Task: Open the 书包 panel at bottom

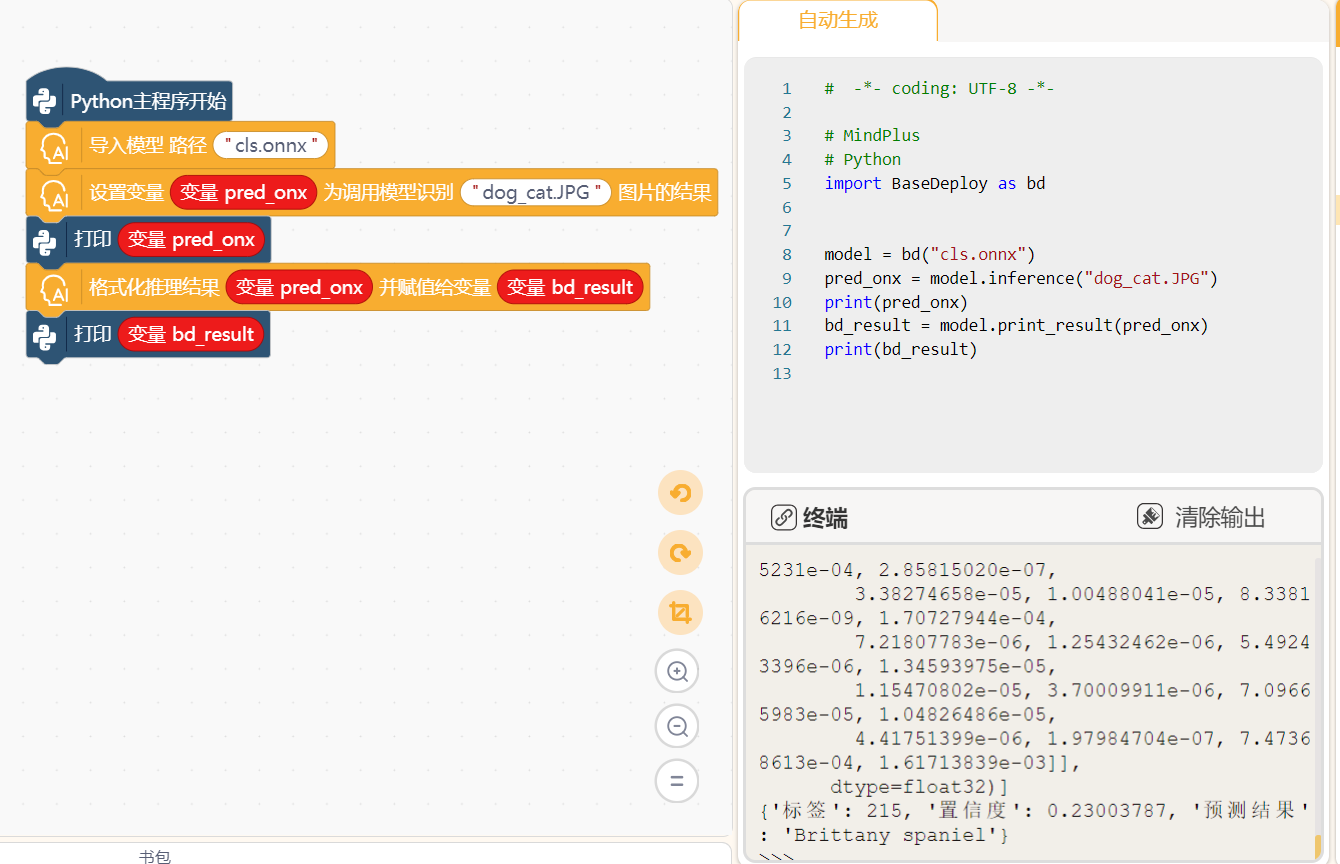Action: point(154,857)
